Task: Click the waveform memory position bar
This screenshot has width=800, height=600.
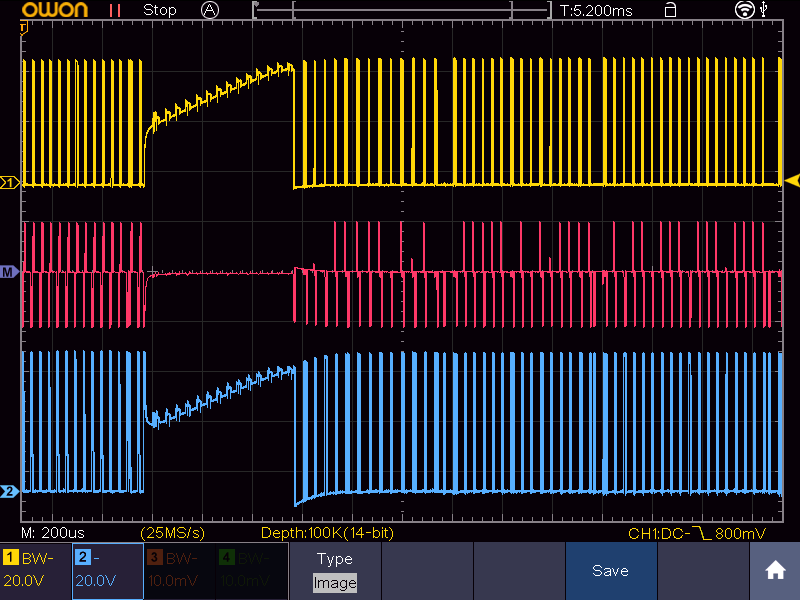Action: click(402, 10)
